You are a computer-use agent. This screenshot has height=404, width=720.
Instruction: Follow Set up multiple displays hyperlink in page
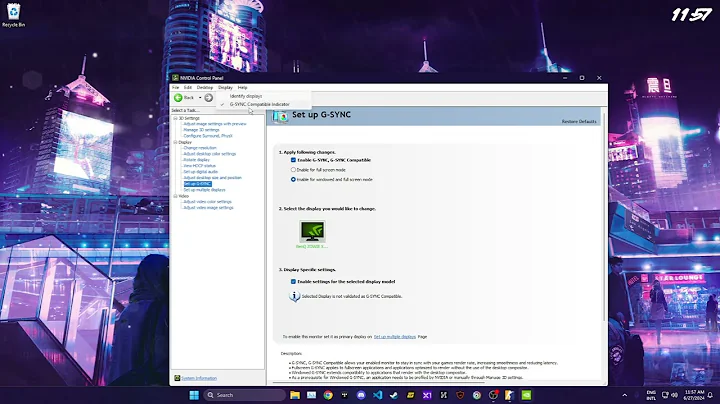[x=394, y=337]
